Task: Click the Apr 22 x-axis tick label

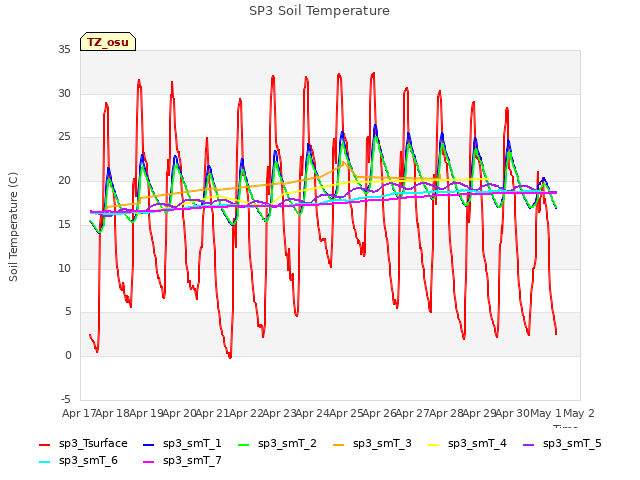Action: pos(246,413)
